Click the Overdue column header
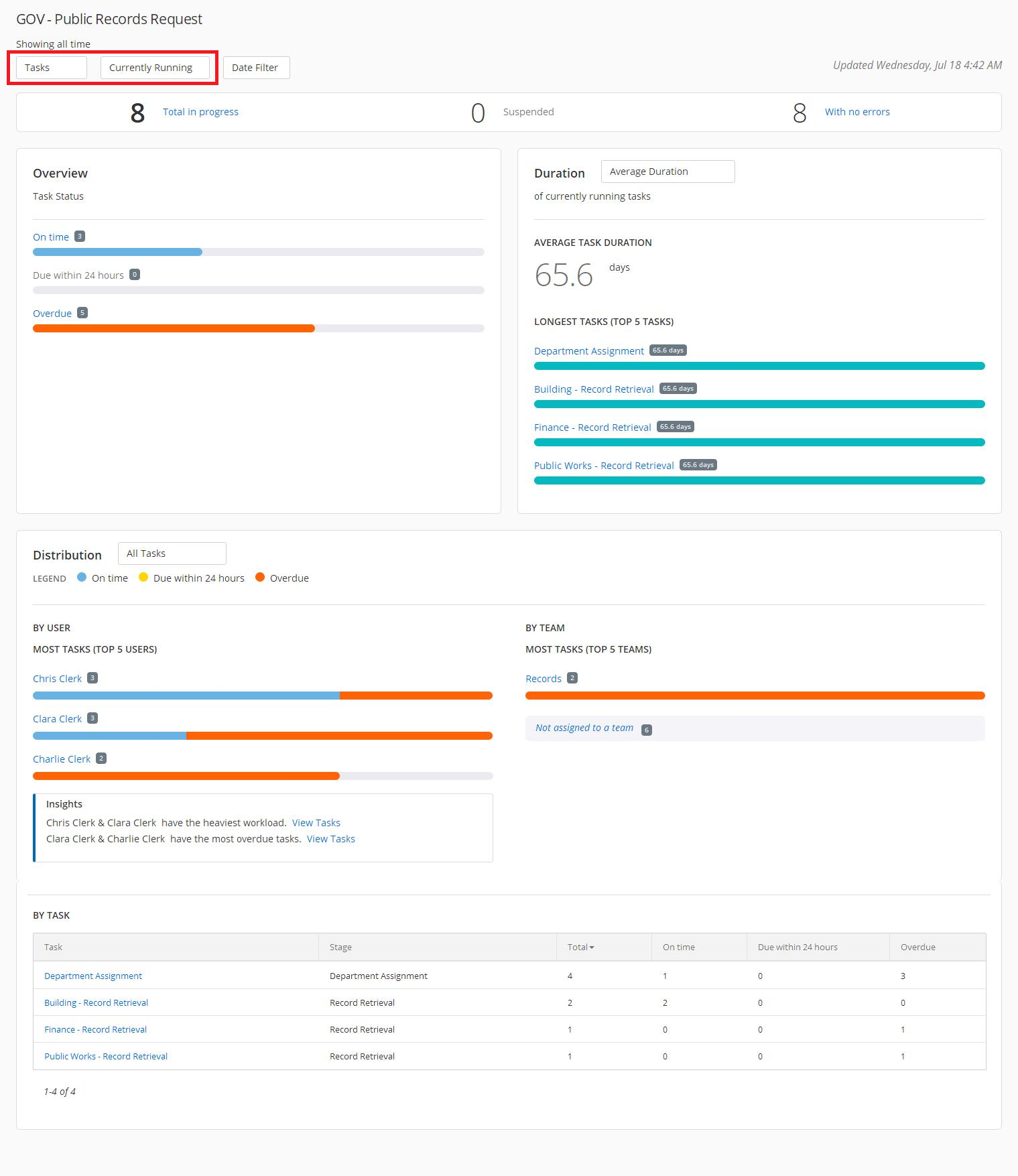The height and width of the screenshot is (1176, 1018). coord(917,948)
